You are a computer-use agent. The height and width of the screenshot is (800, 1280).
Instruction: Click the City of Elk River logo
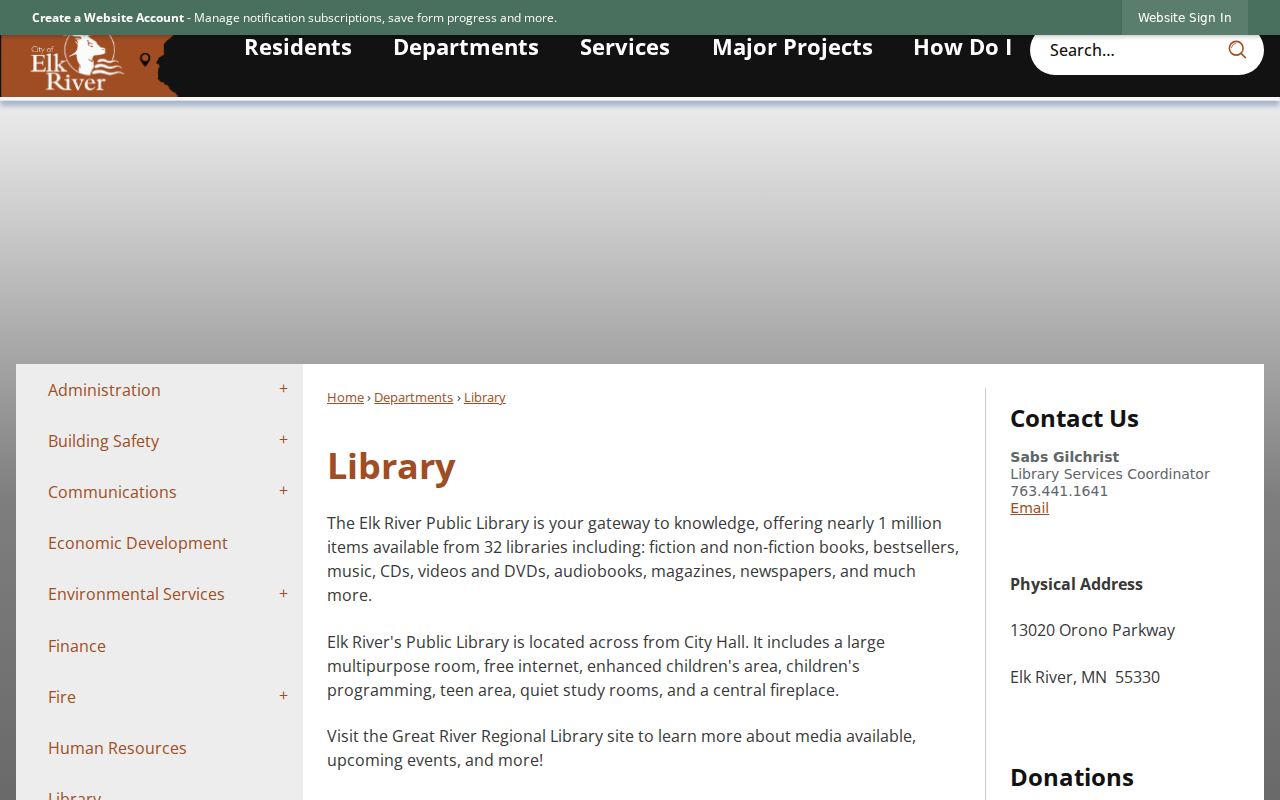point(78,65)
